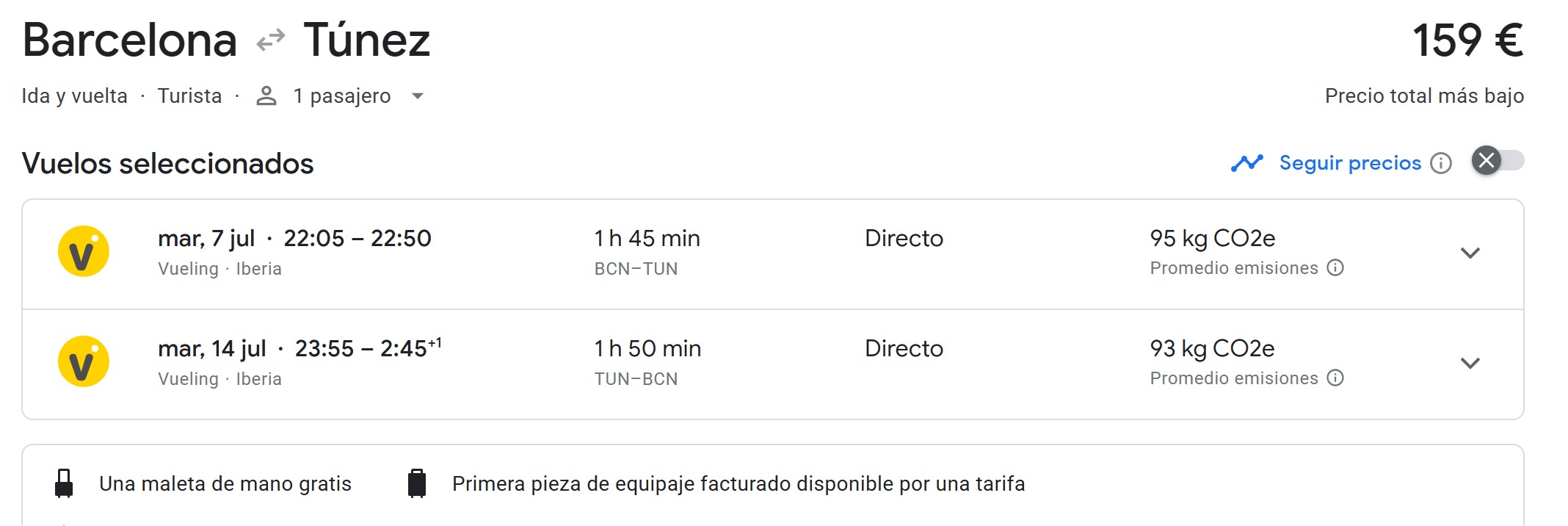Click the Seguir precios link
The width and height of the screenshot is (1568, 526).
(1350, 162)
